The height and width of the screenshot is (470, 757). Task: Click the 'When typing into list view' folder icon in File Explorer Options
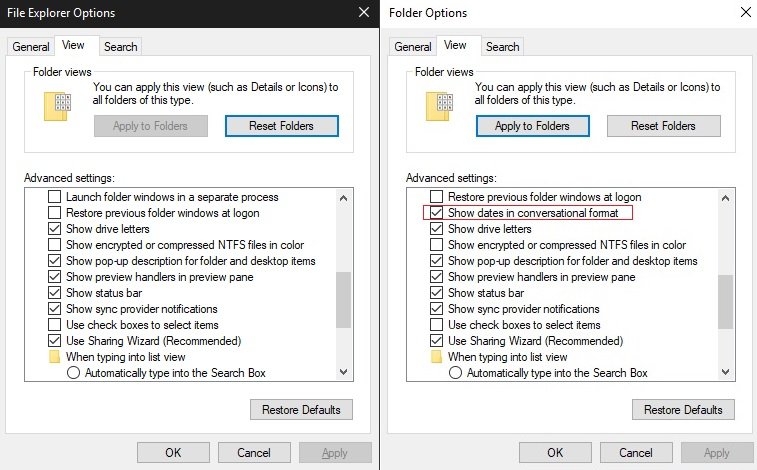click(55, 357)
